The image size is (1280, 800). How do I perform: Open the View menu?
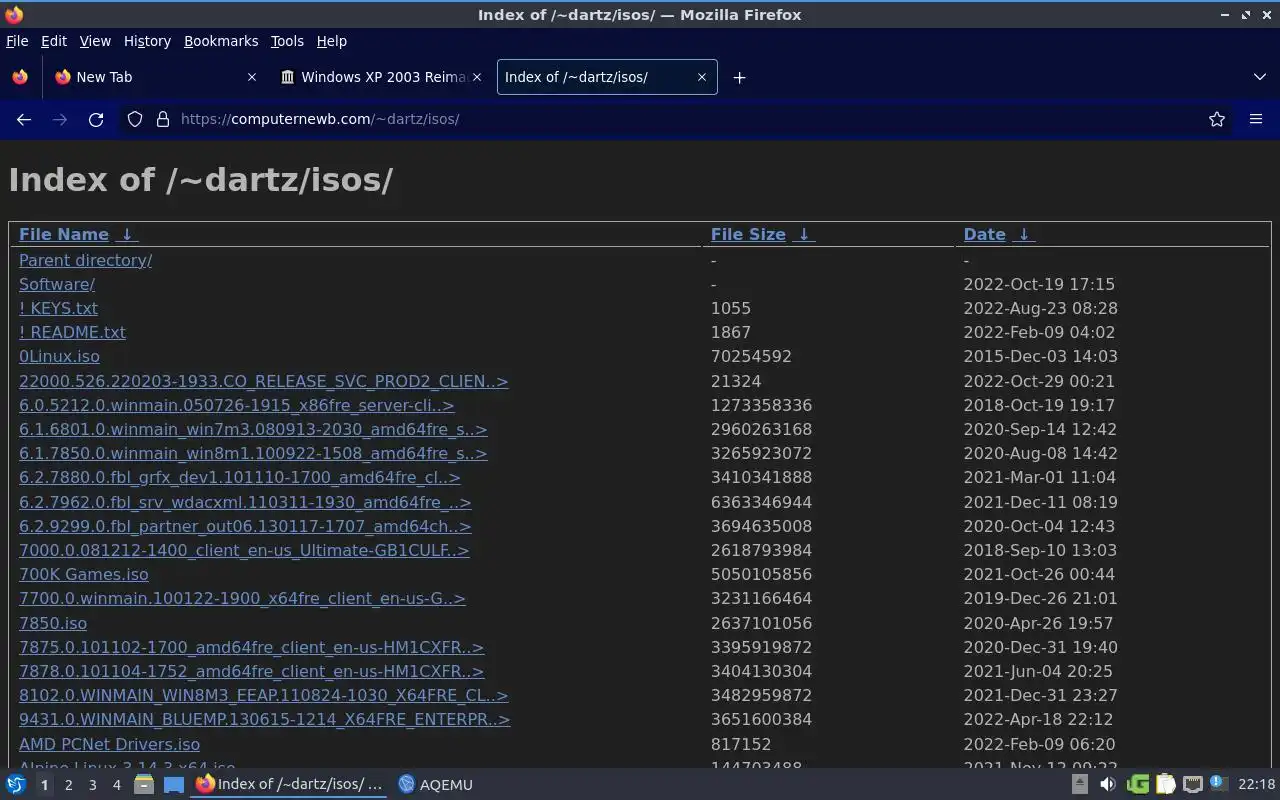point(95,41)
